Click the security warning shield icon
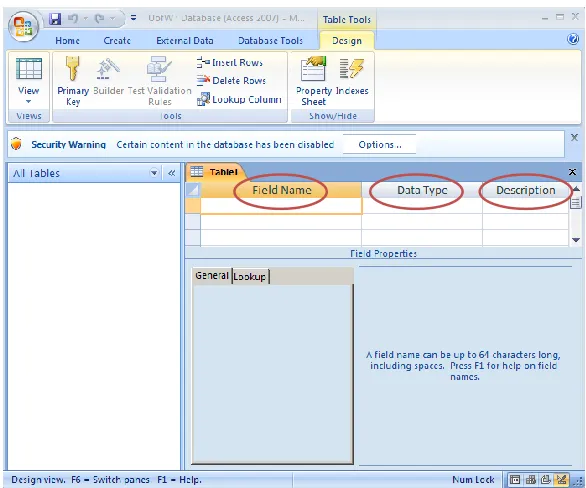This screenshot has height=488, width=586. click(x=16, y=143)
